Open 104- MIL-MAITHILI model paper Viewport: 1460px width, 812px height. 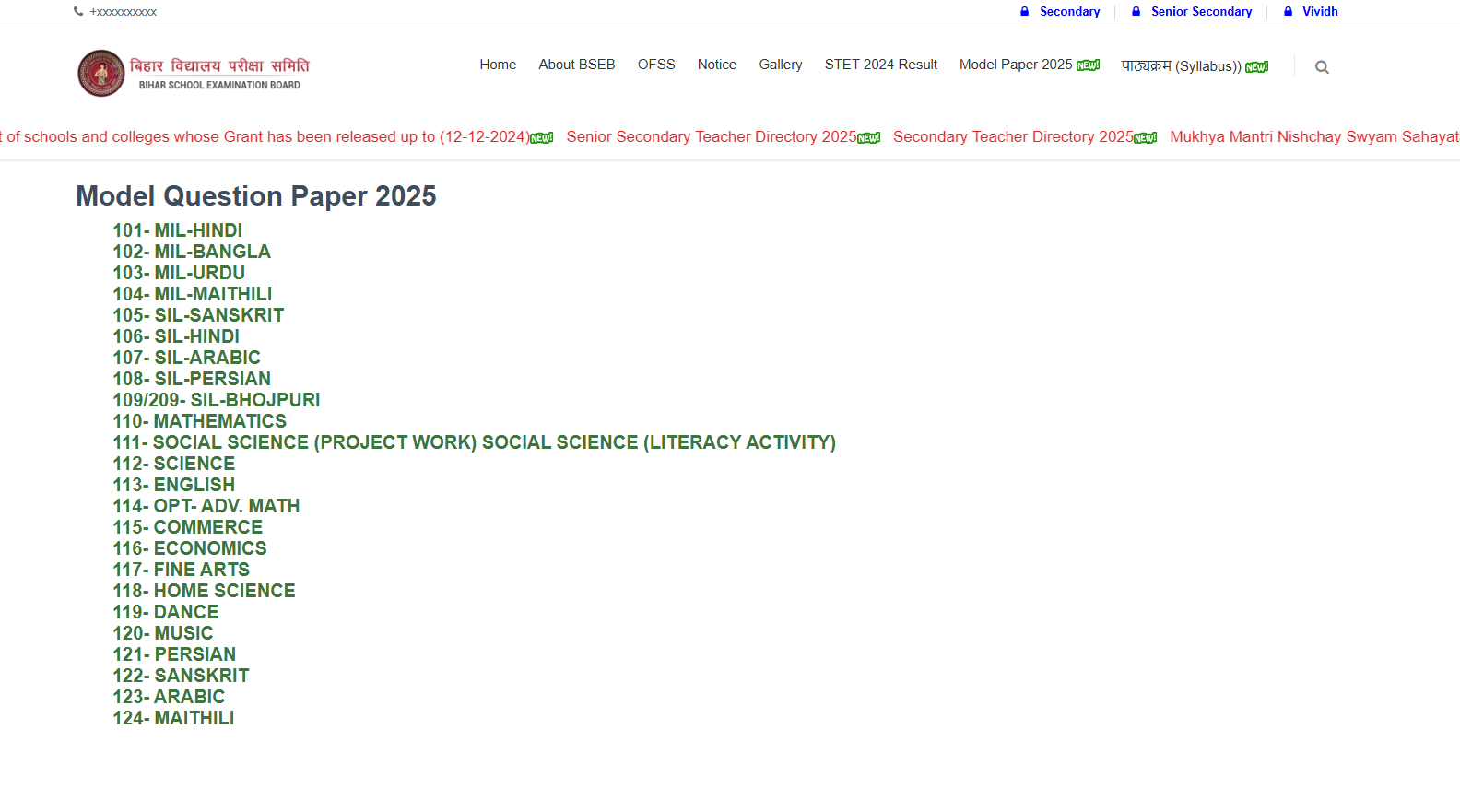tap(193, 294)
